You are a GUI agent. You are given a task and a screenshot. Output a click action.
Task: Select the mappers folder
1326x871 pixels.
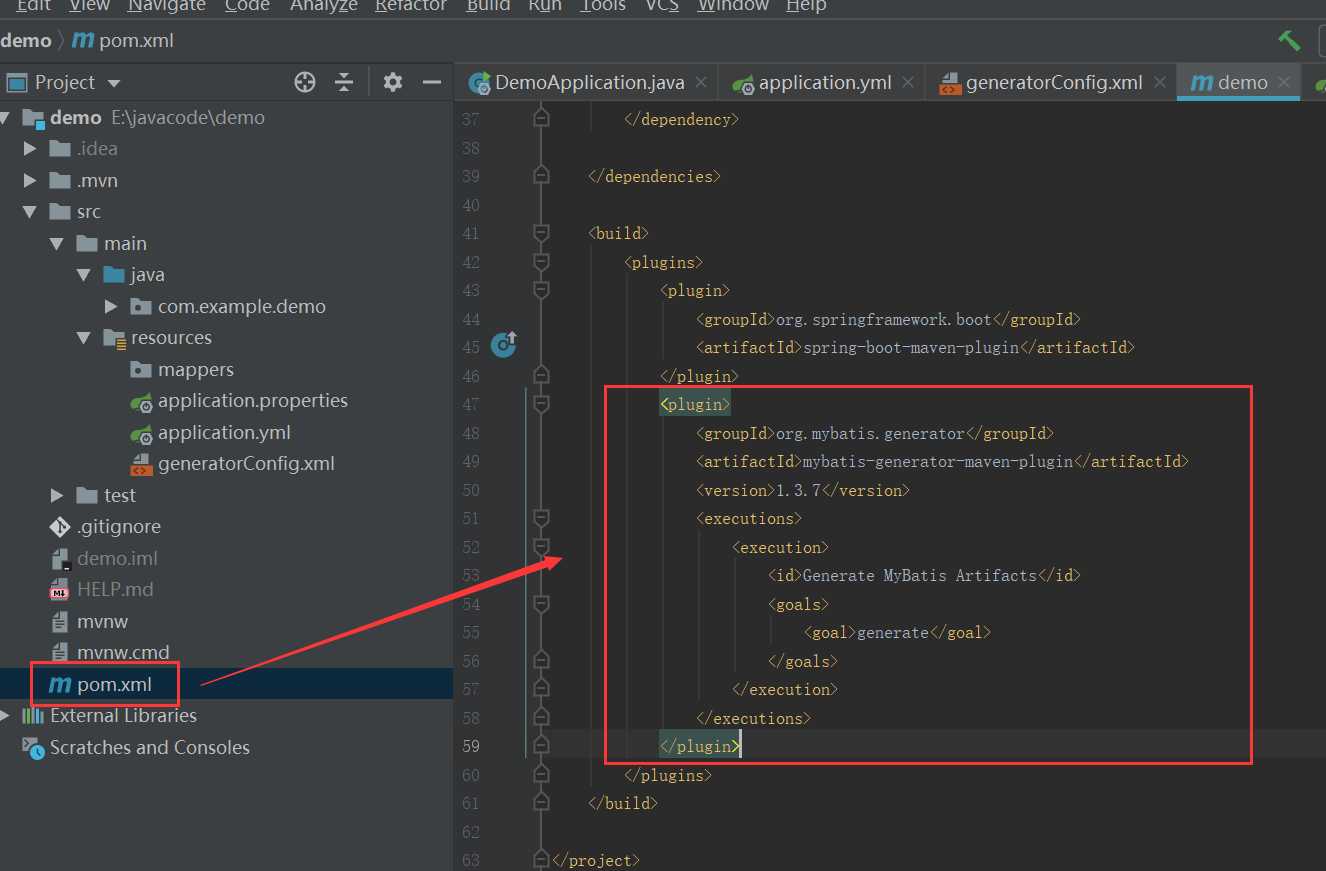195,370
